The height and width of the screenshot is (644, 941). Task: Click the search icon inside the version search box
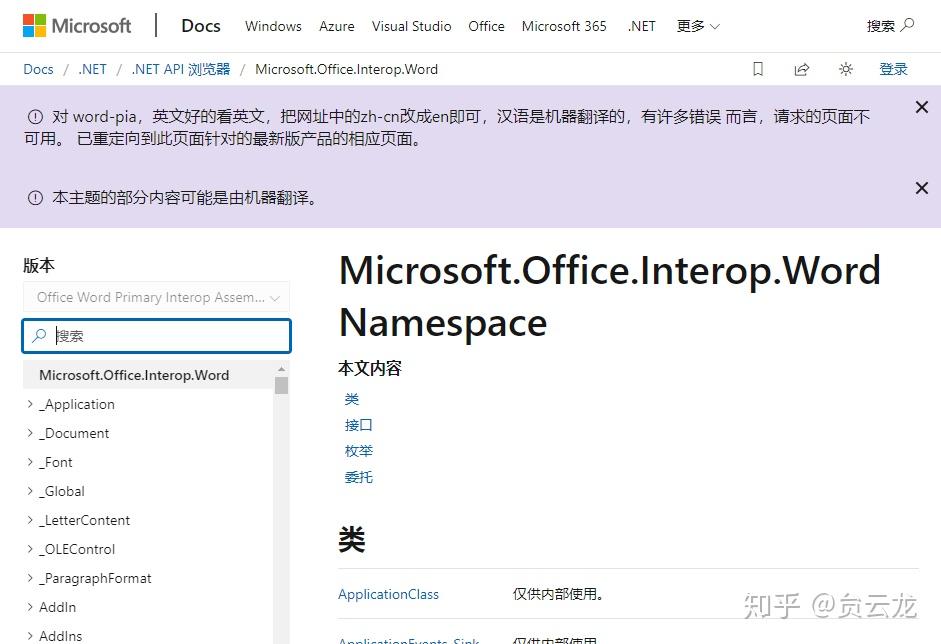38,335
